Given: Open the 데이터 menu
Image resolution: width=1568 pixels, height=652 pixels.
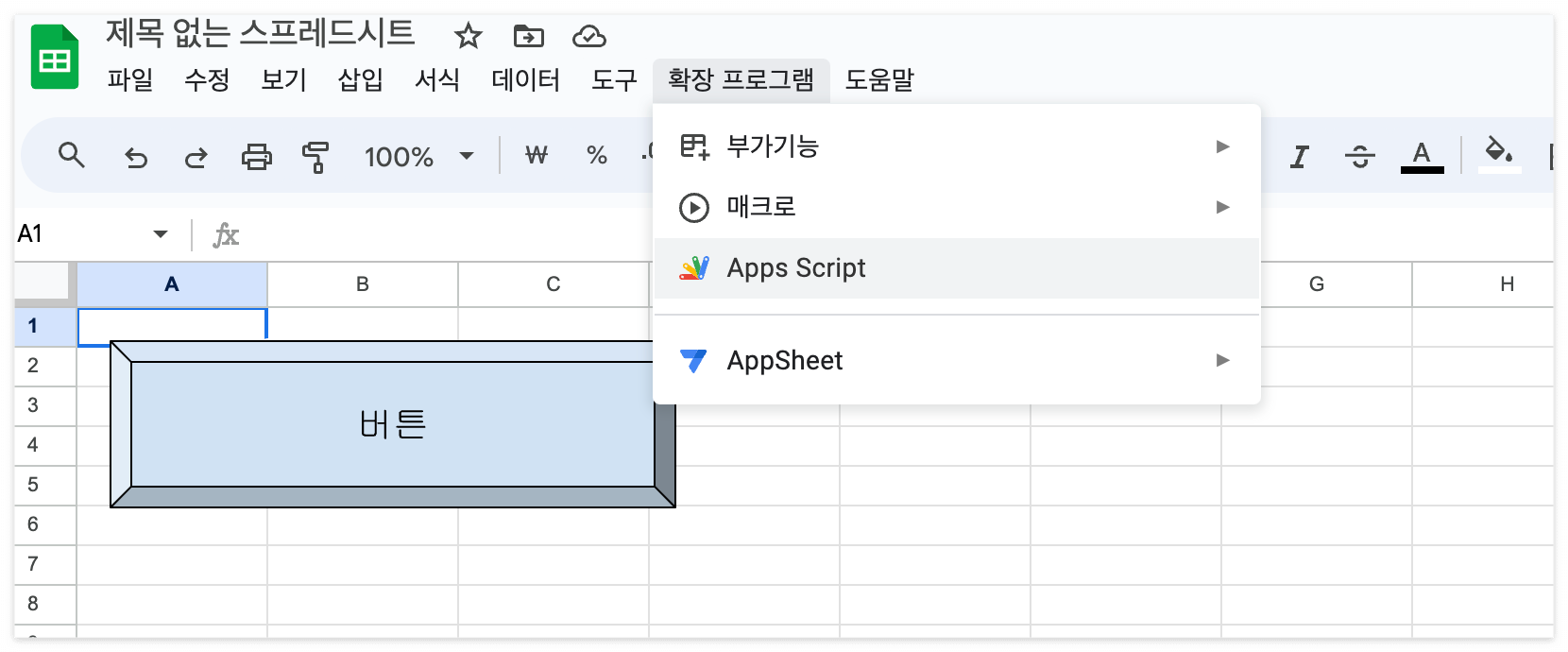Looking at the screenshot, I should tap(526, 79).
